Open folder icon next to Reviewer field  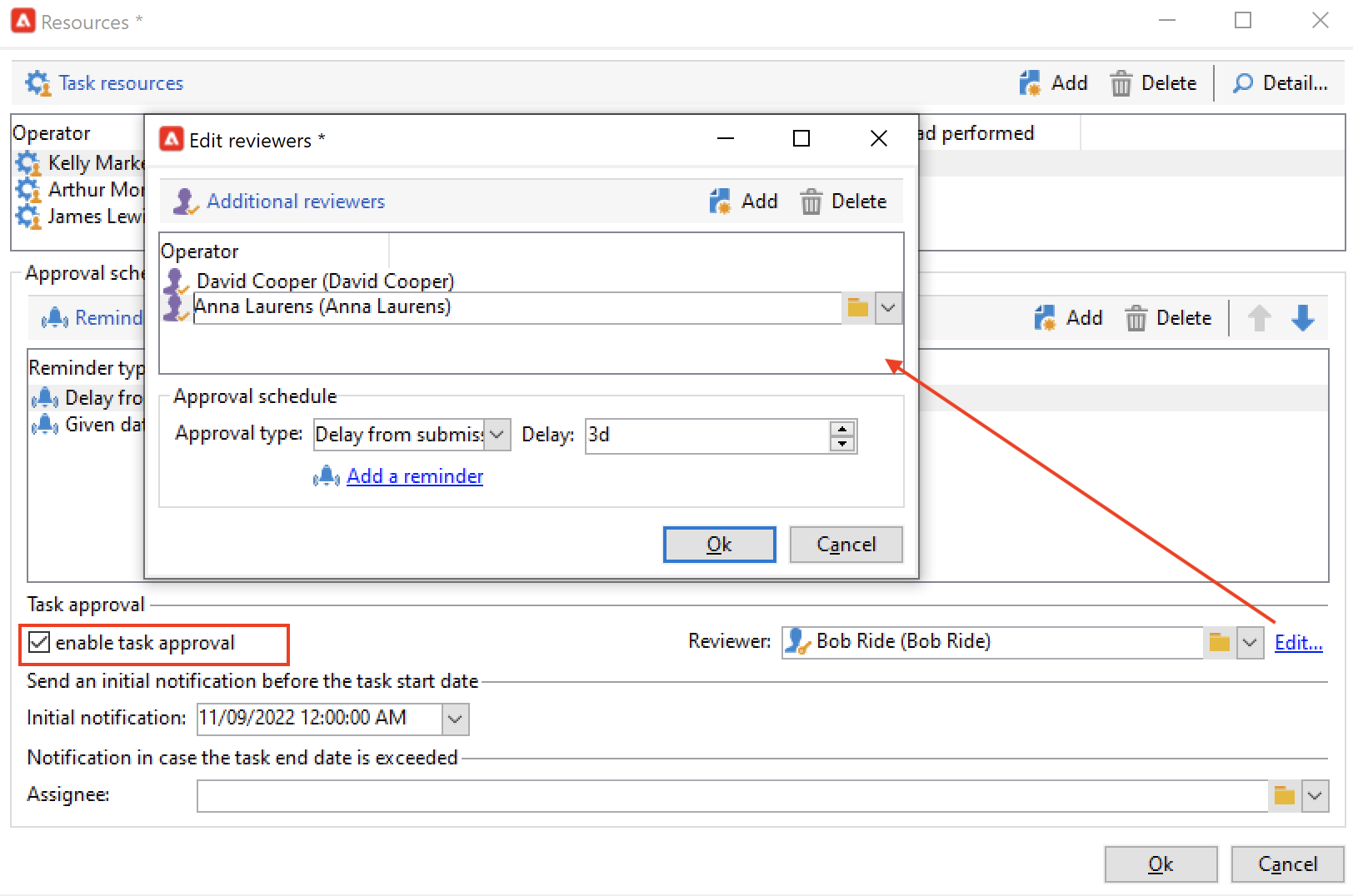(x=1220, y=643)
